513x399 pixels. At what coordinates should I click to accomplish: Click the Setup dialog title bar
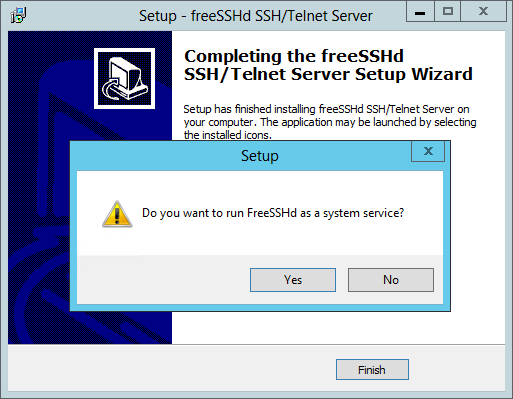(x=241, y=156)
